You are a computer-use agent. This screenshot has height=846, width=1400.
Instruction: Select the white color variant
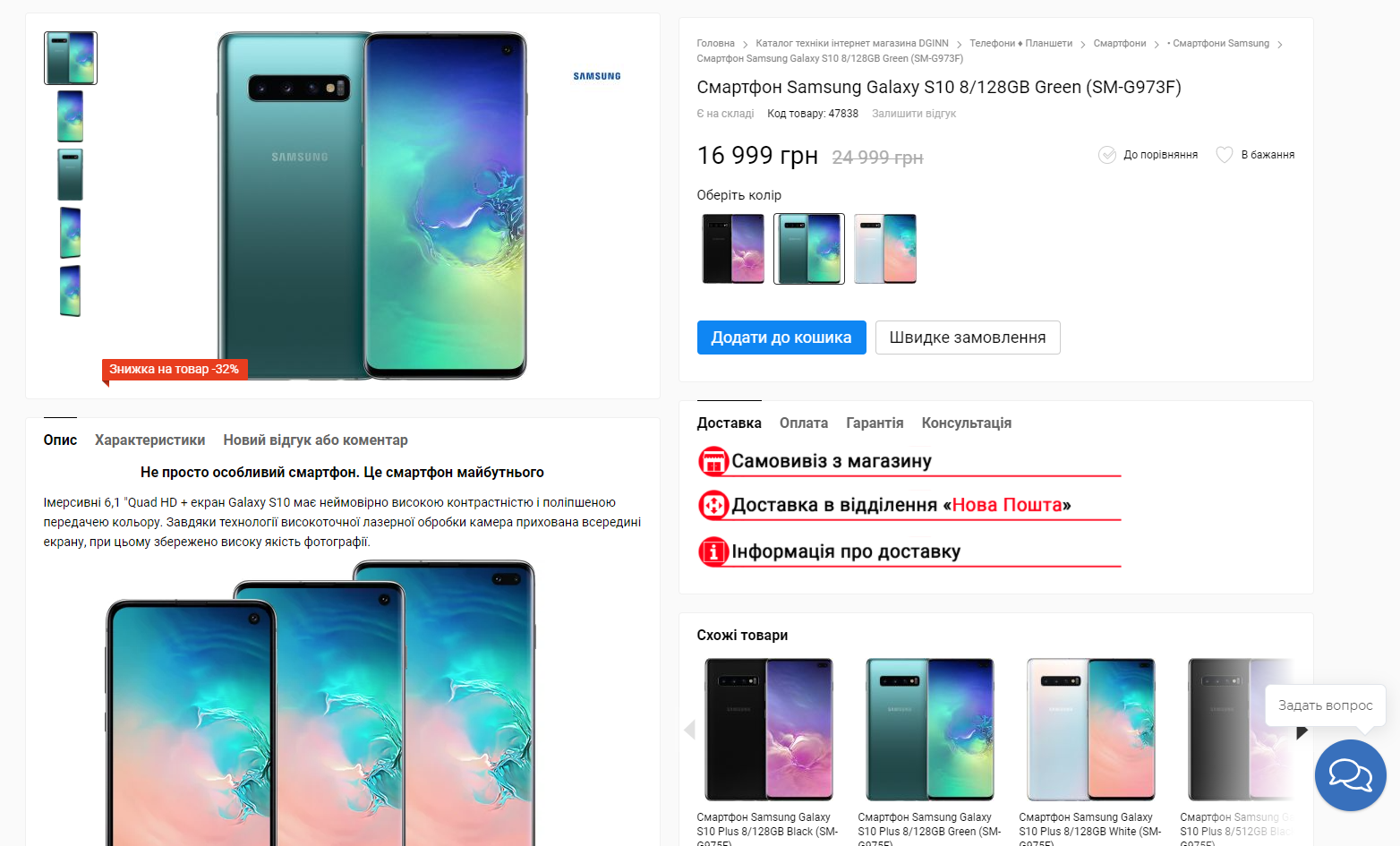click(885, 249)
